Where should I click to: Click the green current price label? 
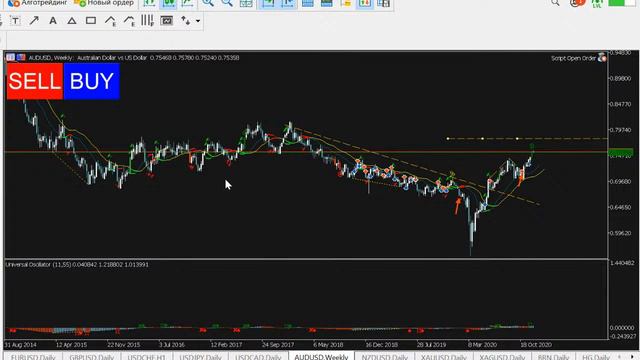[x=621, y=153]
